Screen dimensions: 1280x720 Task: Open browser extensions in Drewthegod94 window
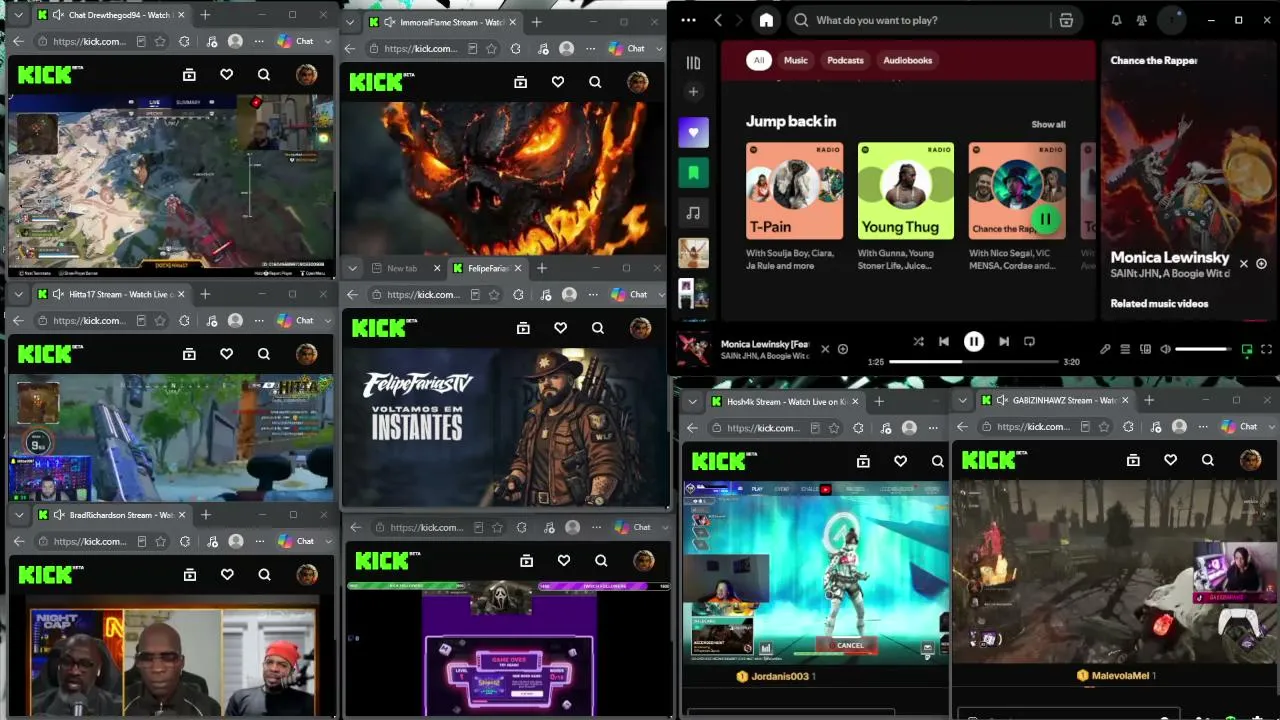[x=185, y=41]
